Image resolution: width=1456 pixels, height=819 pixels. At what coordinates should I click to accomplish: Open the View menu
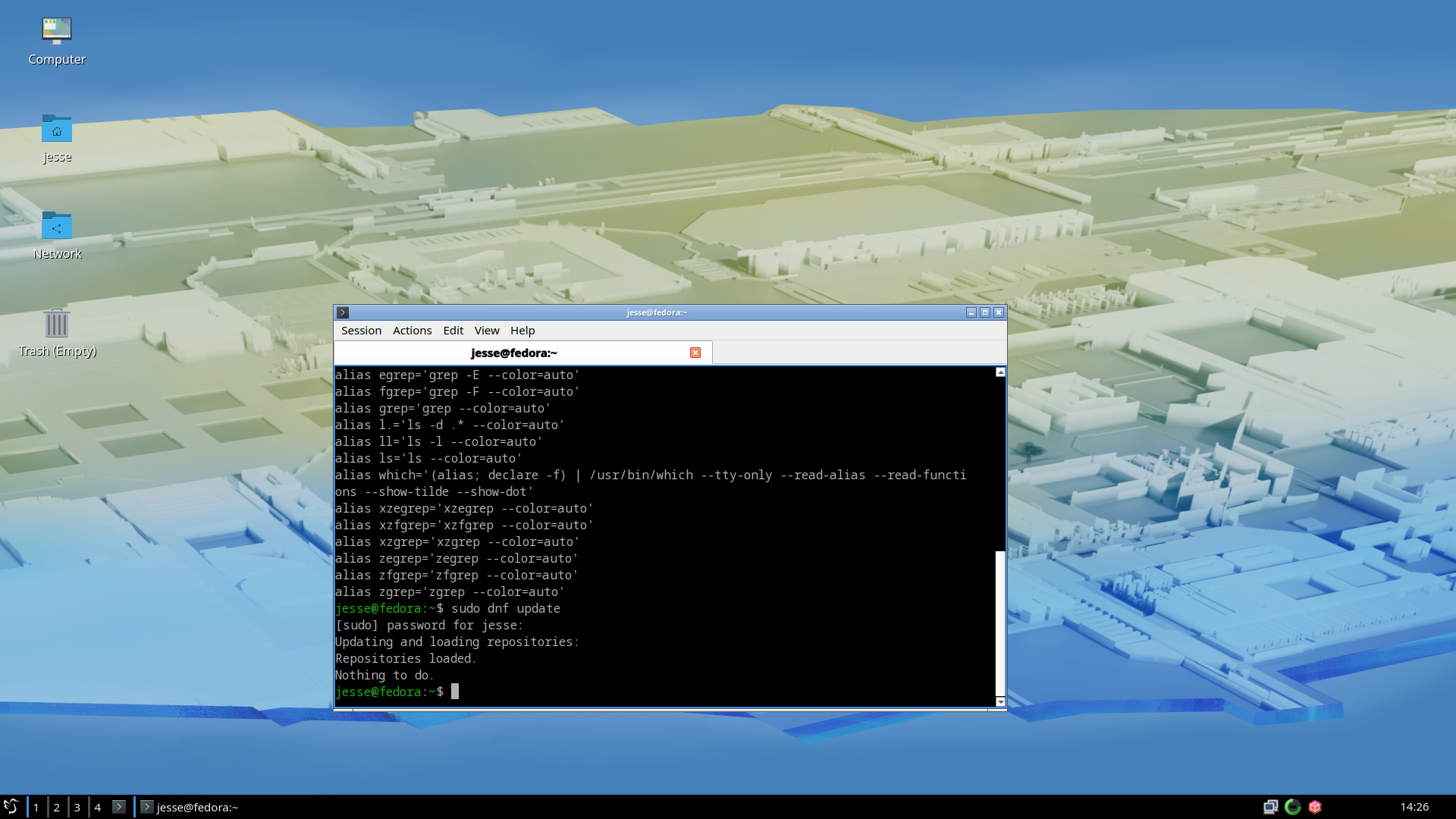click(x=487, y=331)
